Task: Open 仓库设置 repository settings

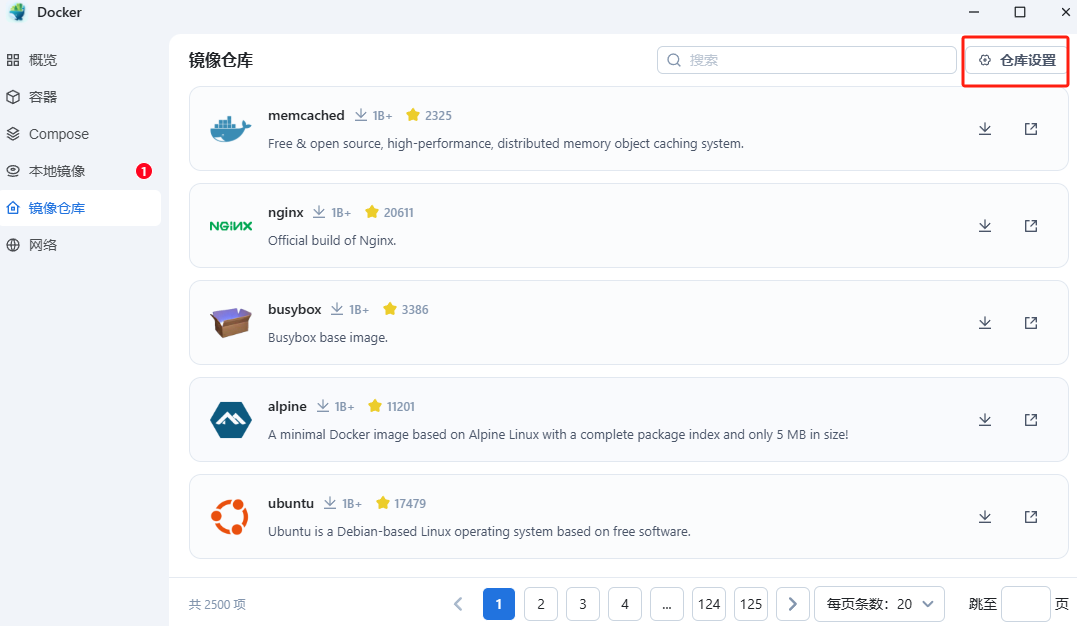Action: pyautogui.click(x=1017, y=60)
